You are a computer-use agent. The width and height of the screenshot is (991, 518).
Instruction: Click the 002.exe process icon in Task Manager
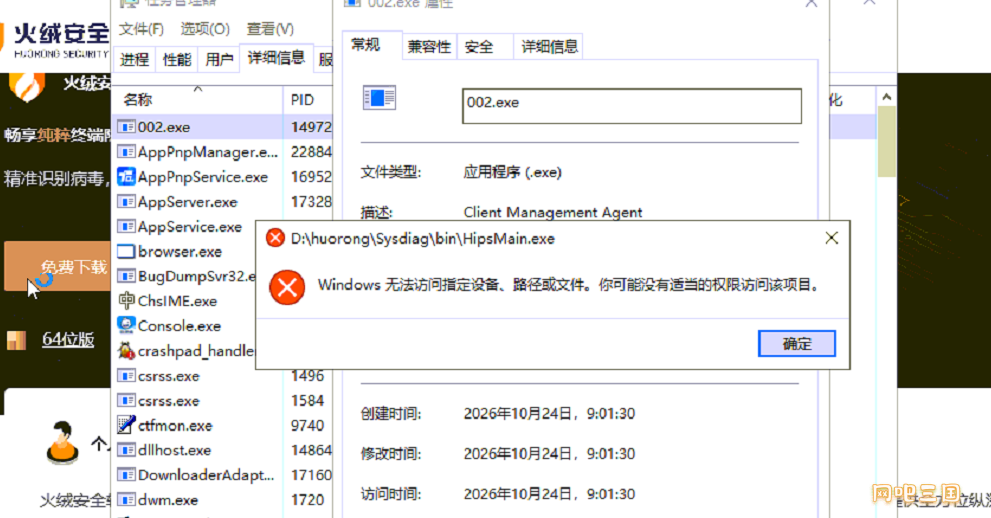126,127
